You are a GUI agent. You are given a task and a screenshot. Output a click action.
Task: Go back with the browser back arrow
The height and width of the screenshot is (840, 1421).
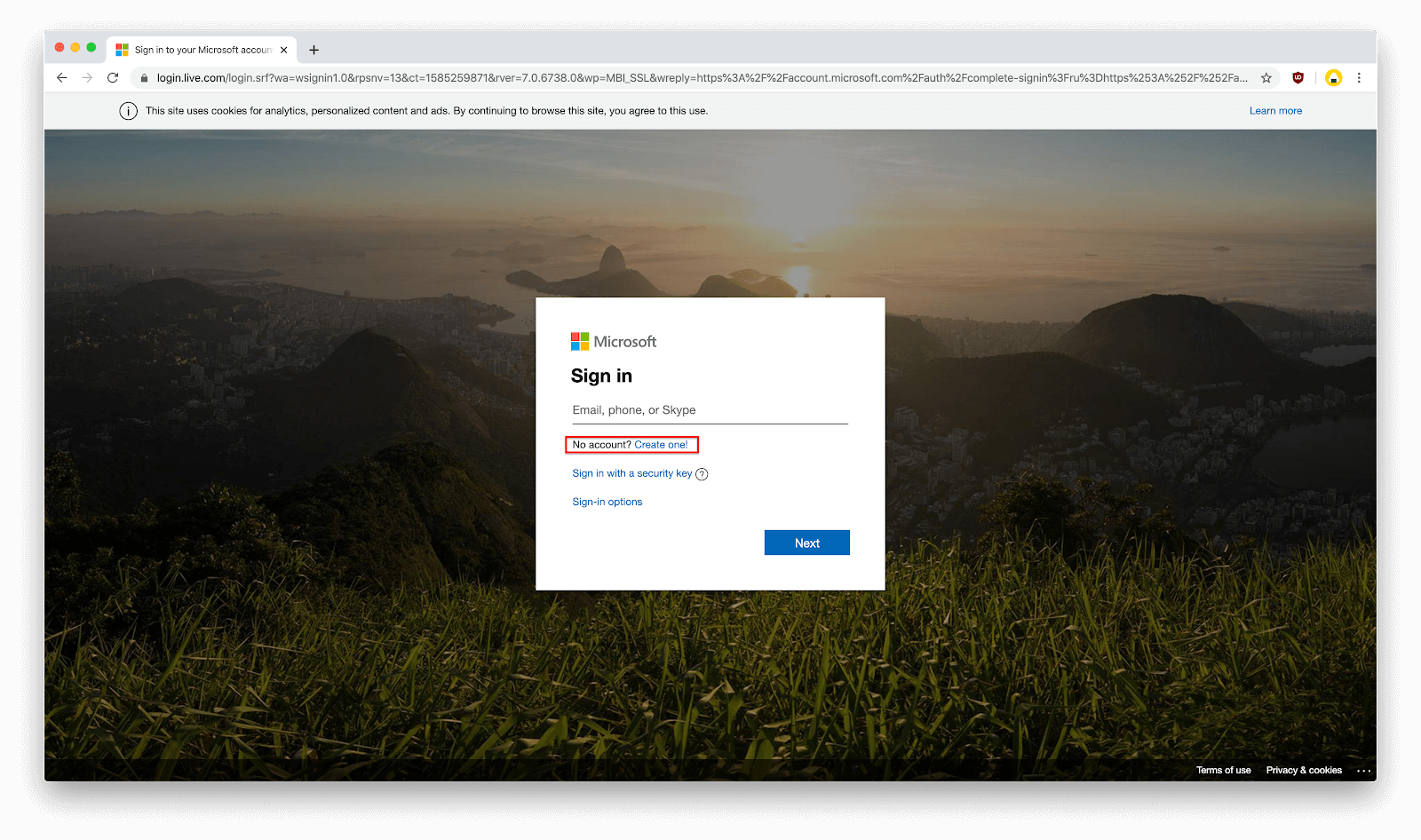pos(61,78)
